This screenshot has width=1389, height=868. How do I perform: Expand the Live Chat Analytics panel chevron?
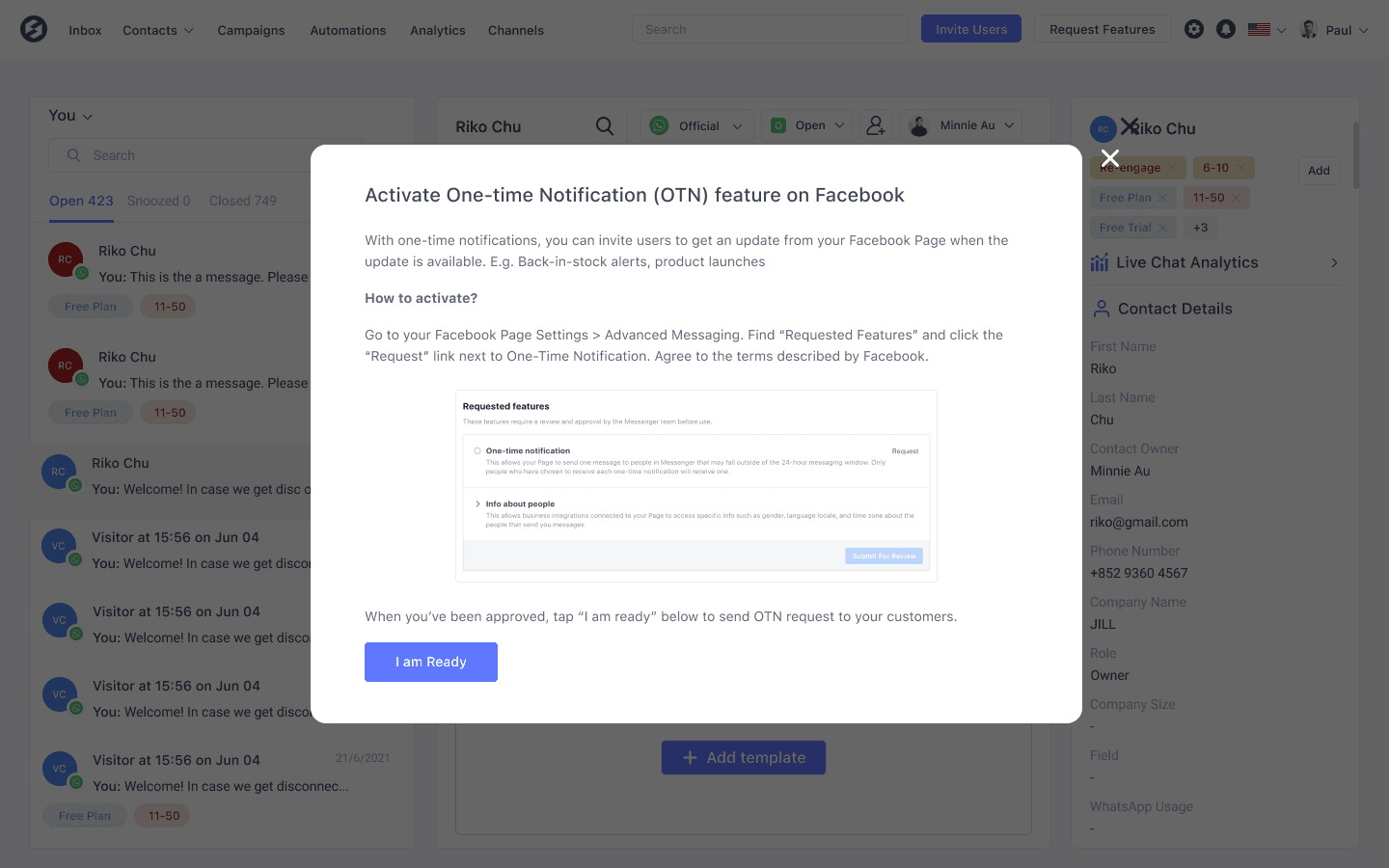1334,262
